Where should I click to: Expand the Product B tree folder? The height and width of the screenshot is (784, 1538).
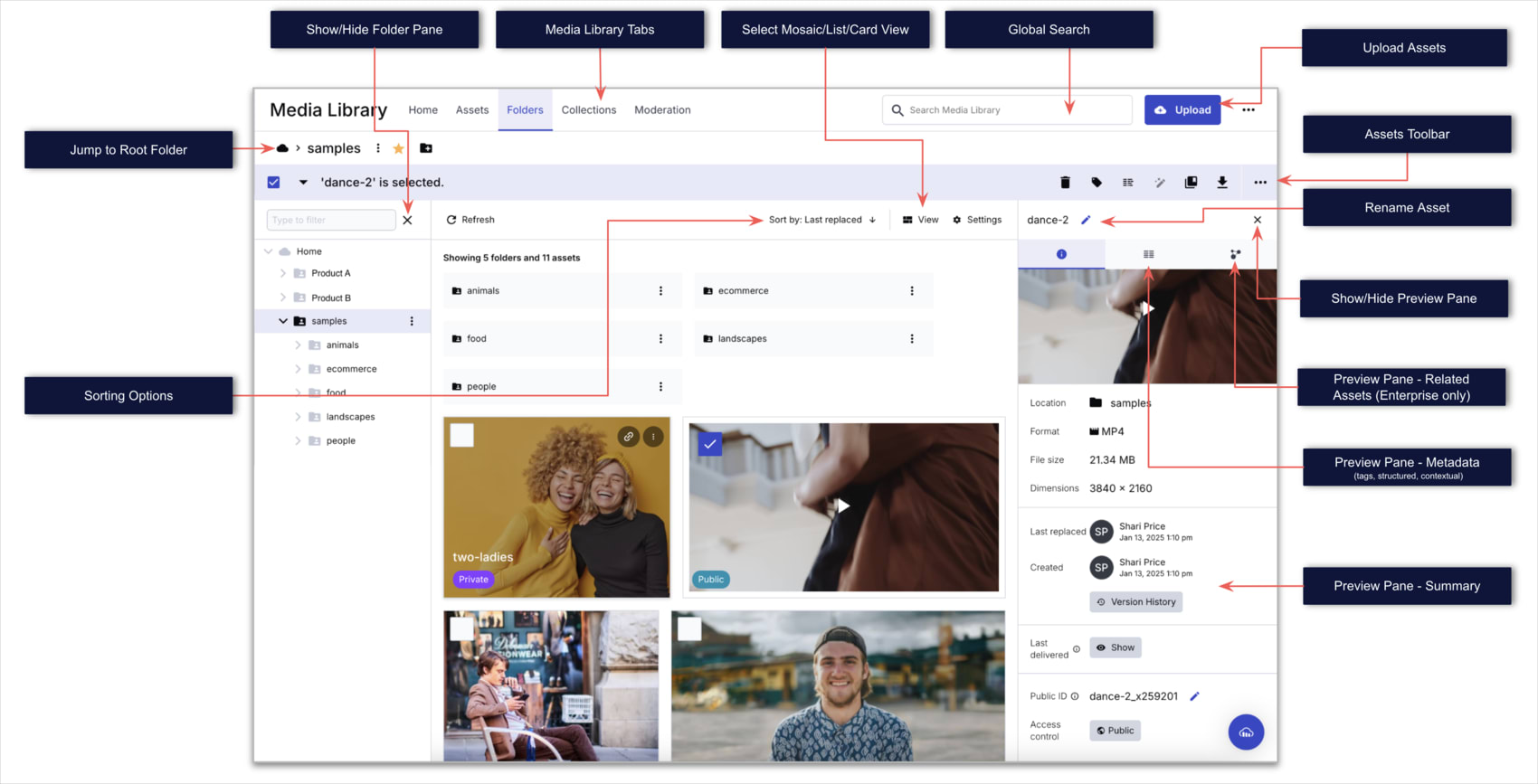[x=282, y=298]
